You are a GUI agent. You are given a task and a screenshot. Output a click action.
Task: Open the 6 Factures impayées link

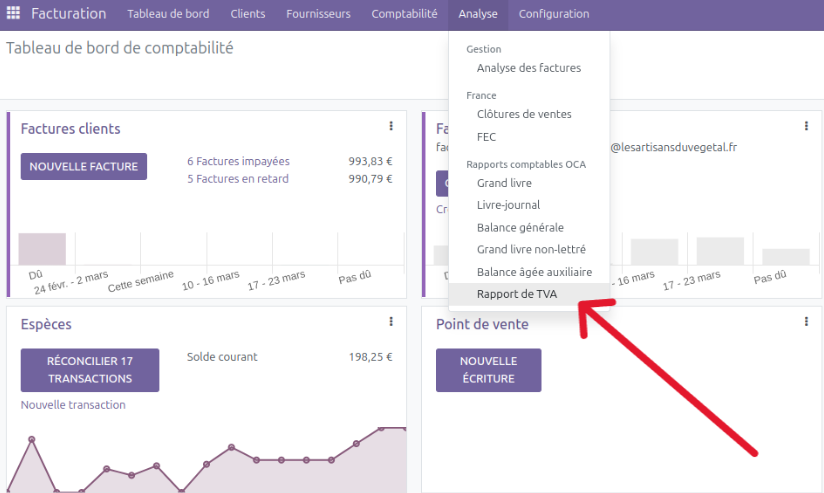coord(238,161)
